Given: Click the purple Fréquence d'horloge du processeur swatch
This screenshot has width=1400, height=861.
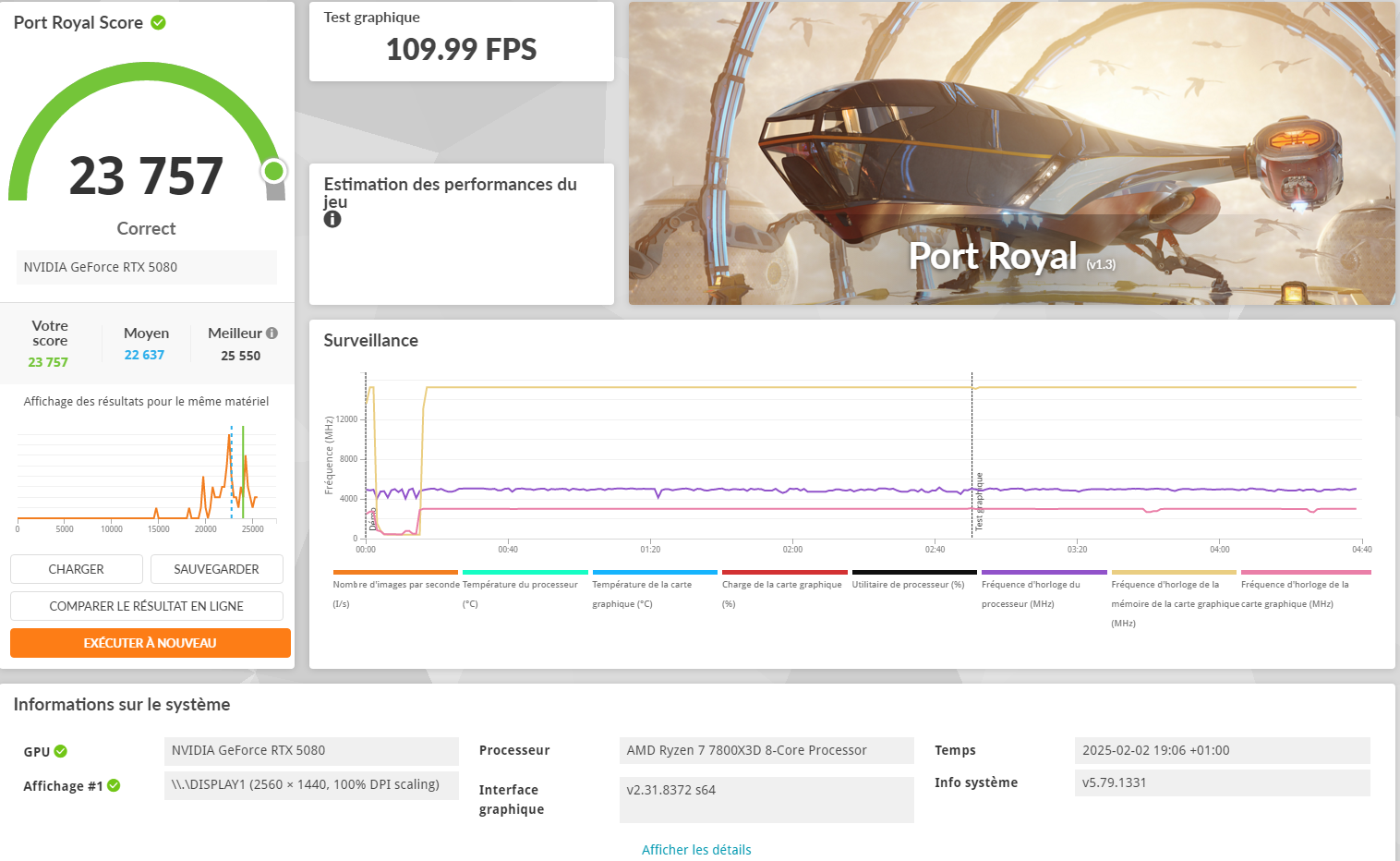Looking at the screenshot, I should [1044, 573].
